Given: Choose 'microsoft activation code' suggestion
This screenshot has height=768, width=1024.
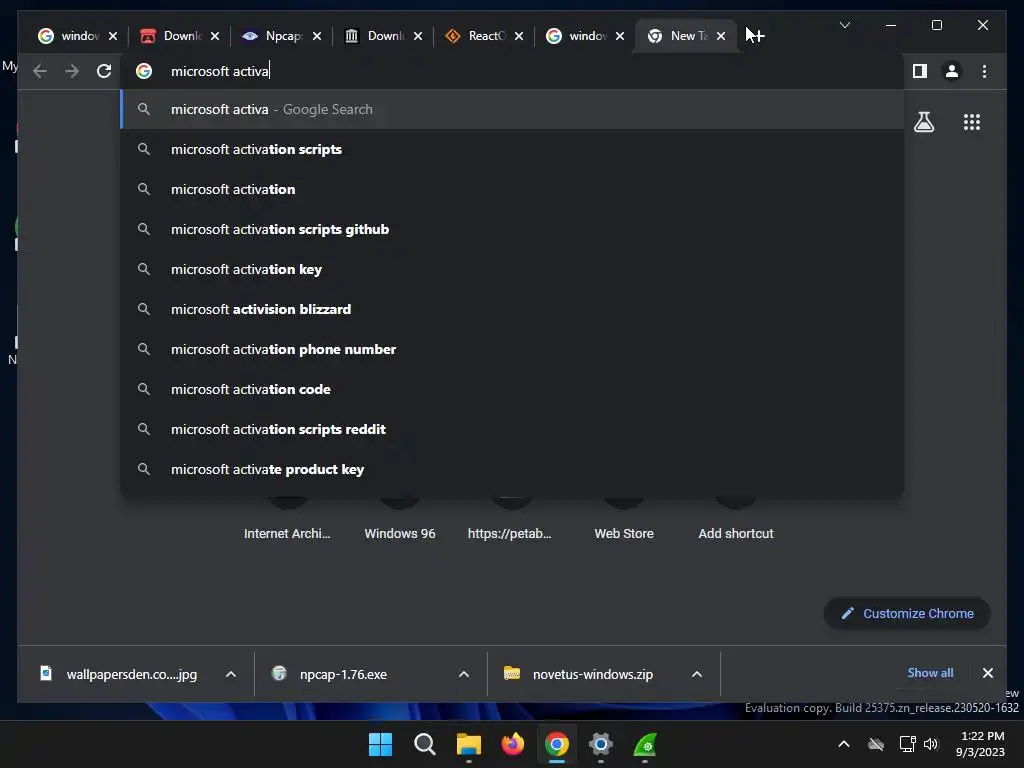Looking at the screenshot, I should tap(513, 389).
